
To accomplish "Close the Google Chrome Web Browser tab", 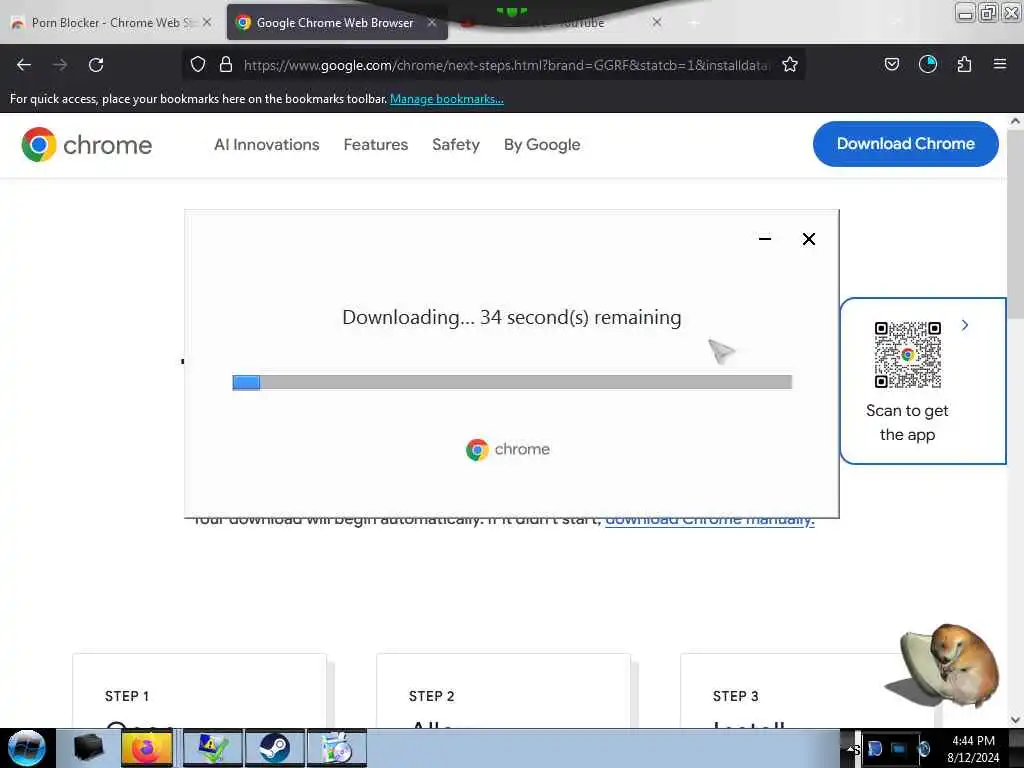I will tap(432, 22).
